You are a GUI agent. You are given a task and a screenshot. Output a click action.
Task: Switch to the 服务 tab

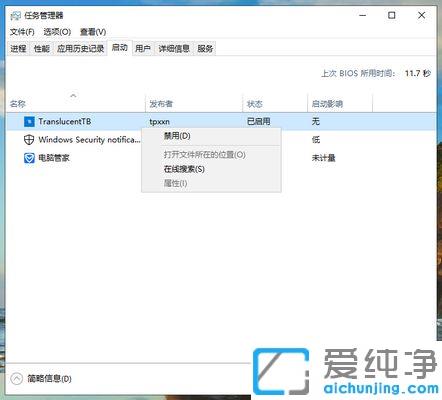[205, 49]
